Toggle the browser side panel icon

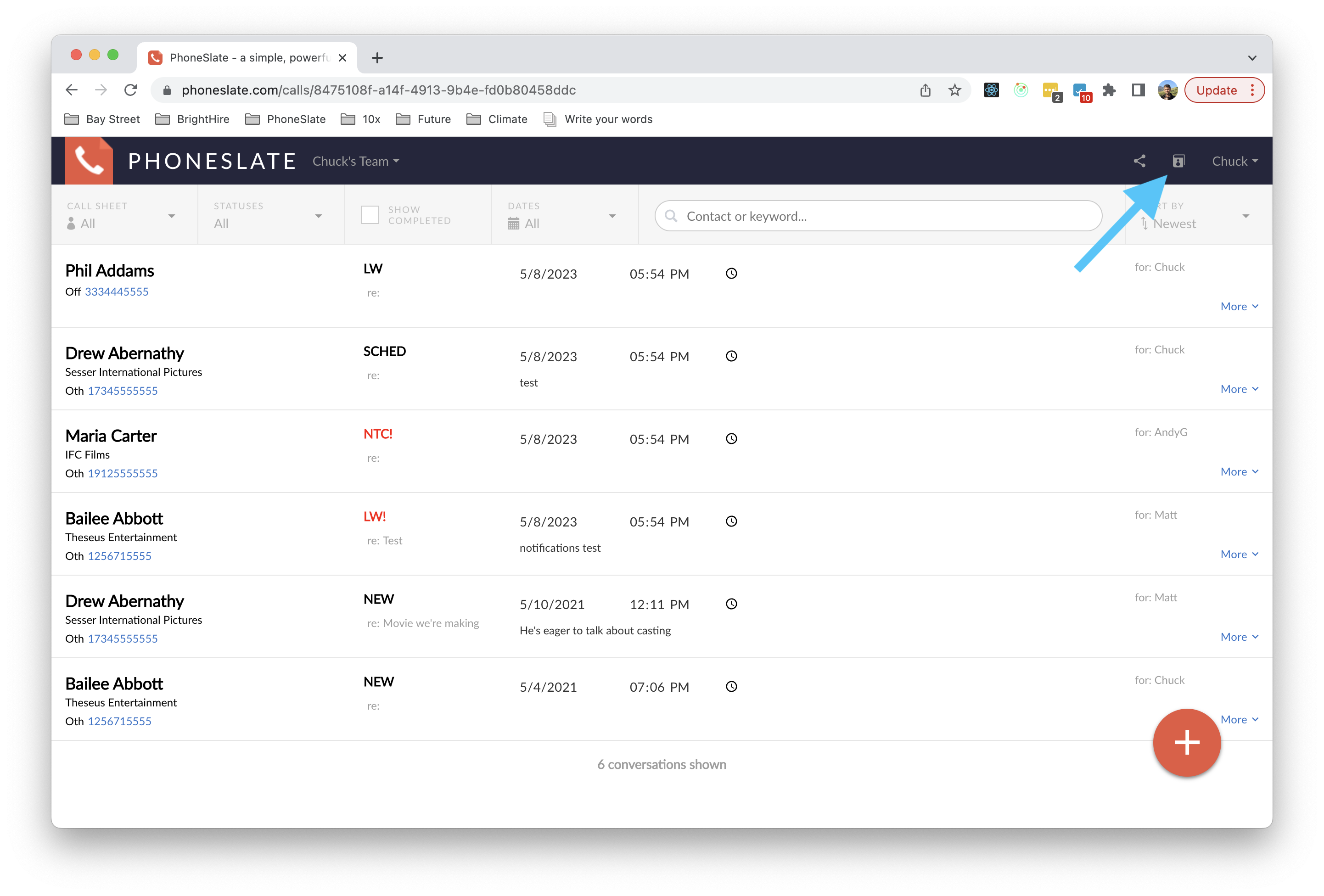coord(1138,90)
